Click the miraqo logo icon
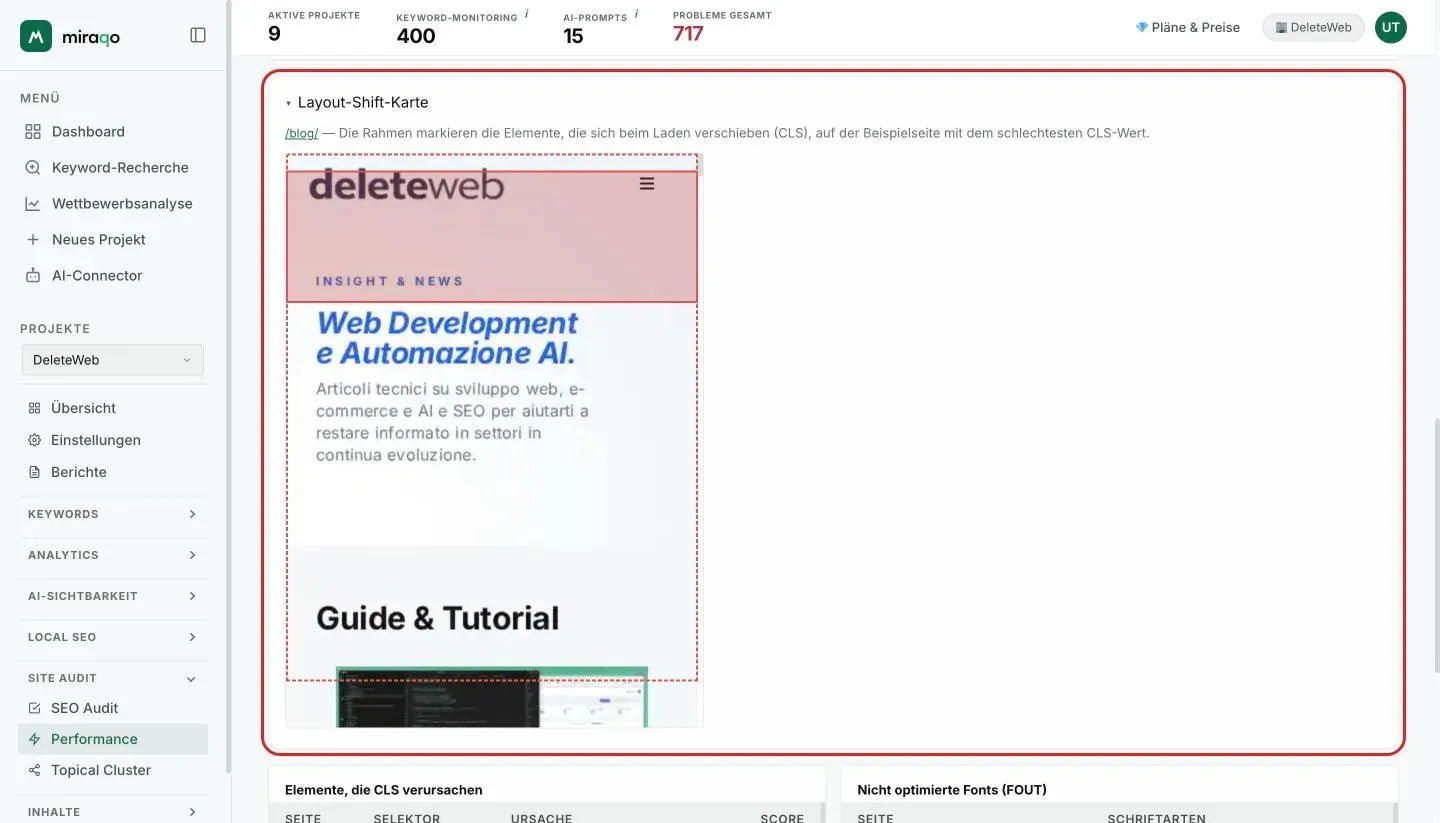 tap(36, 36)
